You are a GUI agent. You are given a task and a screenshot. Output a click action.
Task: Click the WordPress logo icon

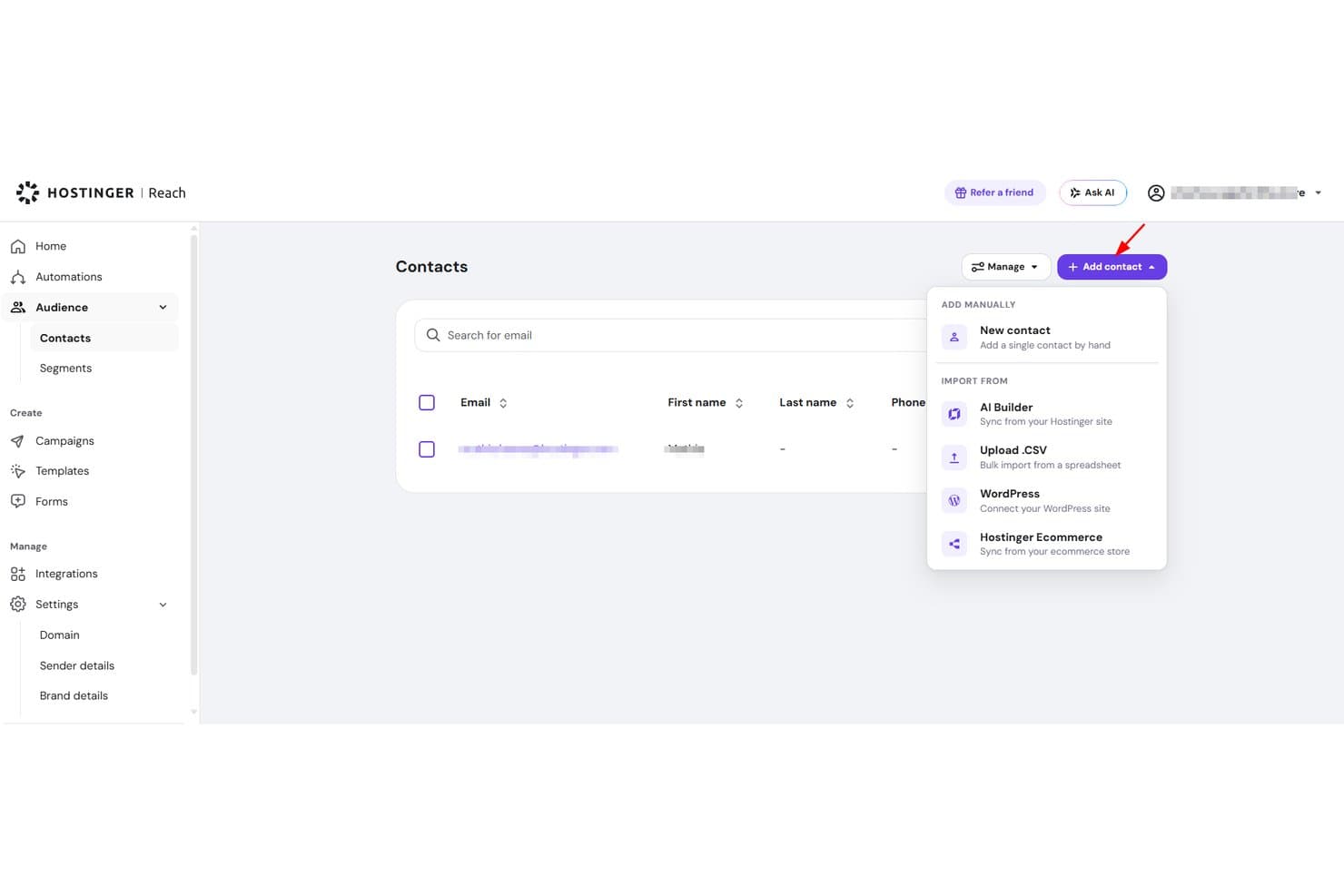(x=954, y=500)
